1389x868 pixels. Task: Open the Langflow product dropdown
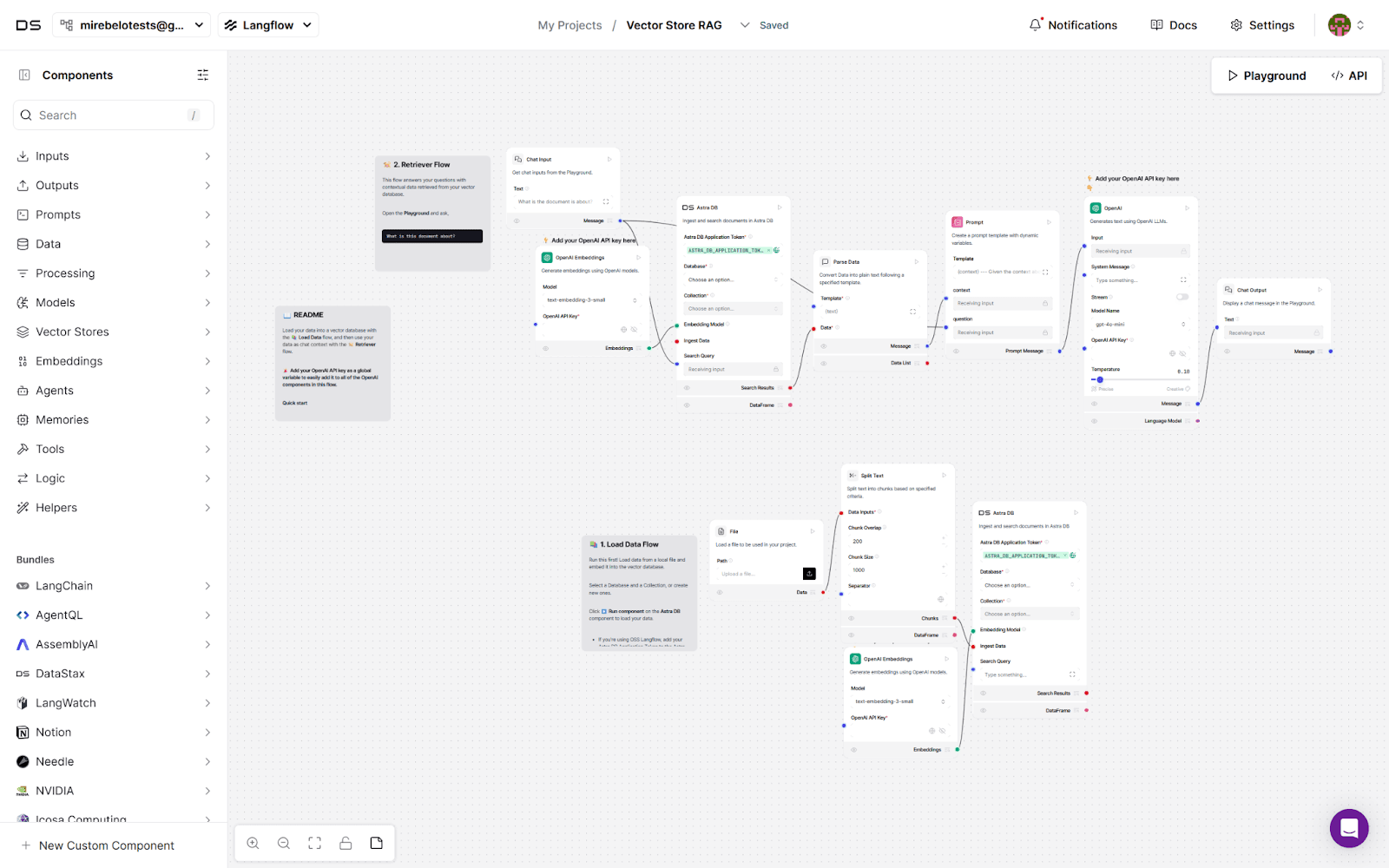[268, 25]
